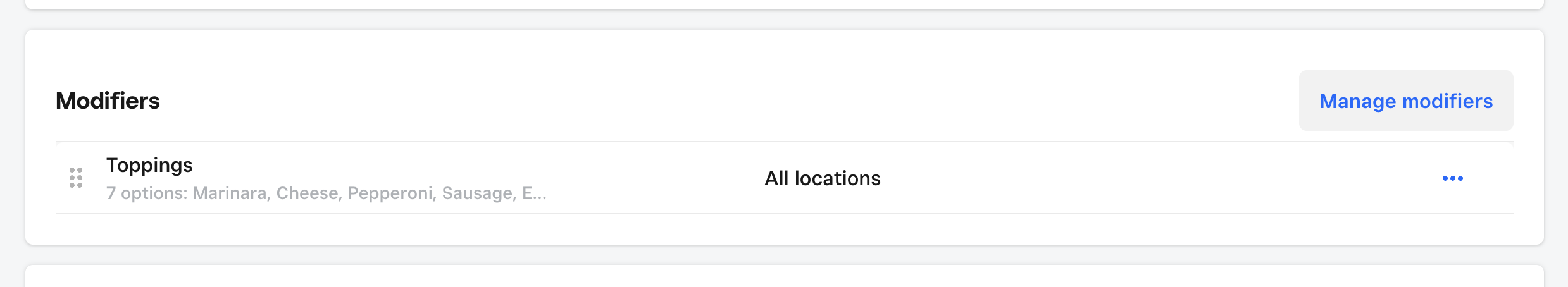Click the gray page margin at right
The image size is (1568, 287).
point(1556,139)
